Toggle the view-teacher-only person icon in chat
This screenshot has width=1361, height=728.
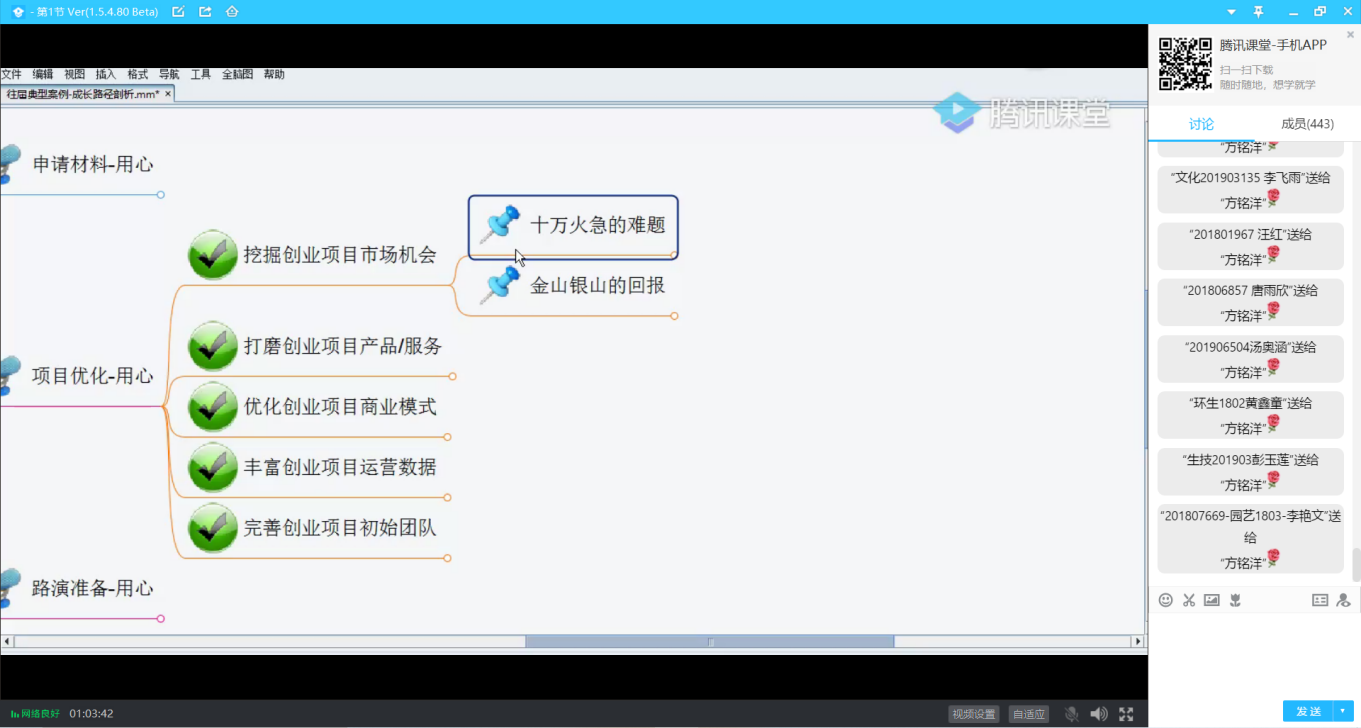click(x=1343, y=600)
